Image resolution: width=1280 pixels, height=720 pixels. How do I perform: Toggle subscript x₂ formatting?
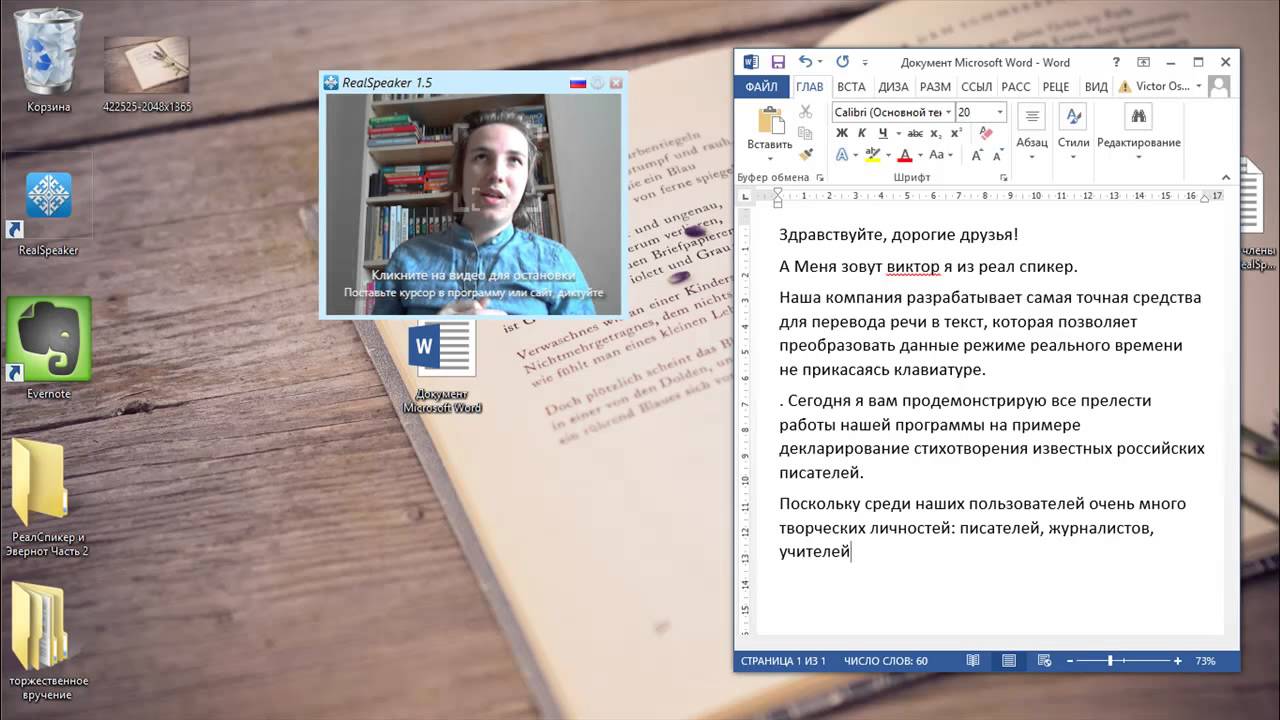(936, 133)
